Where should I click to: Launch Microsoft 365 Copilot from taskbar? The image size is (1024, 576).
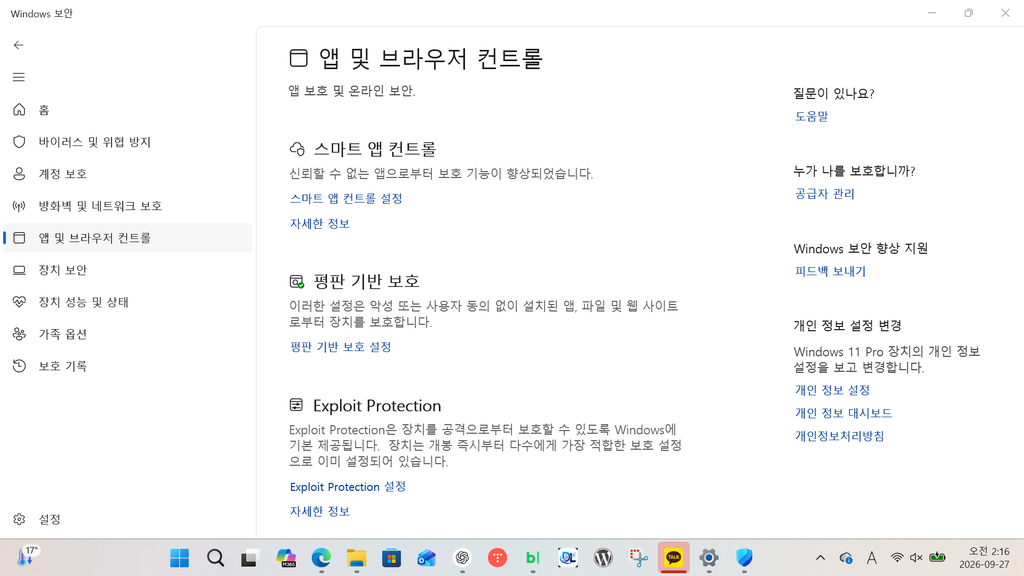pos(286,558)
